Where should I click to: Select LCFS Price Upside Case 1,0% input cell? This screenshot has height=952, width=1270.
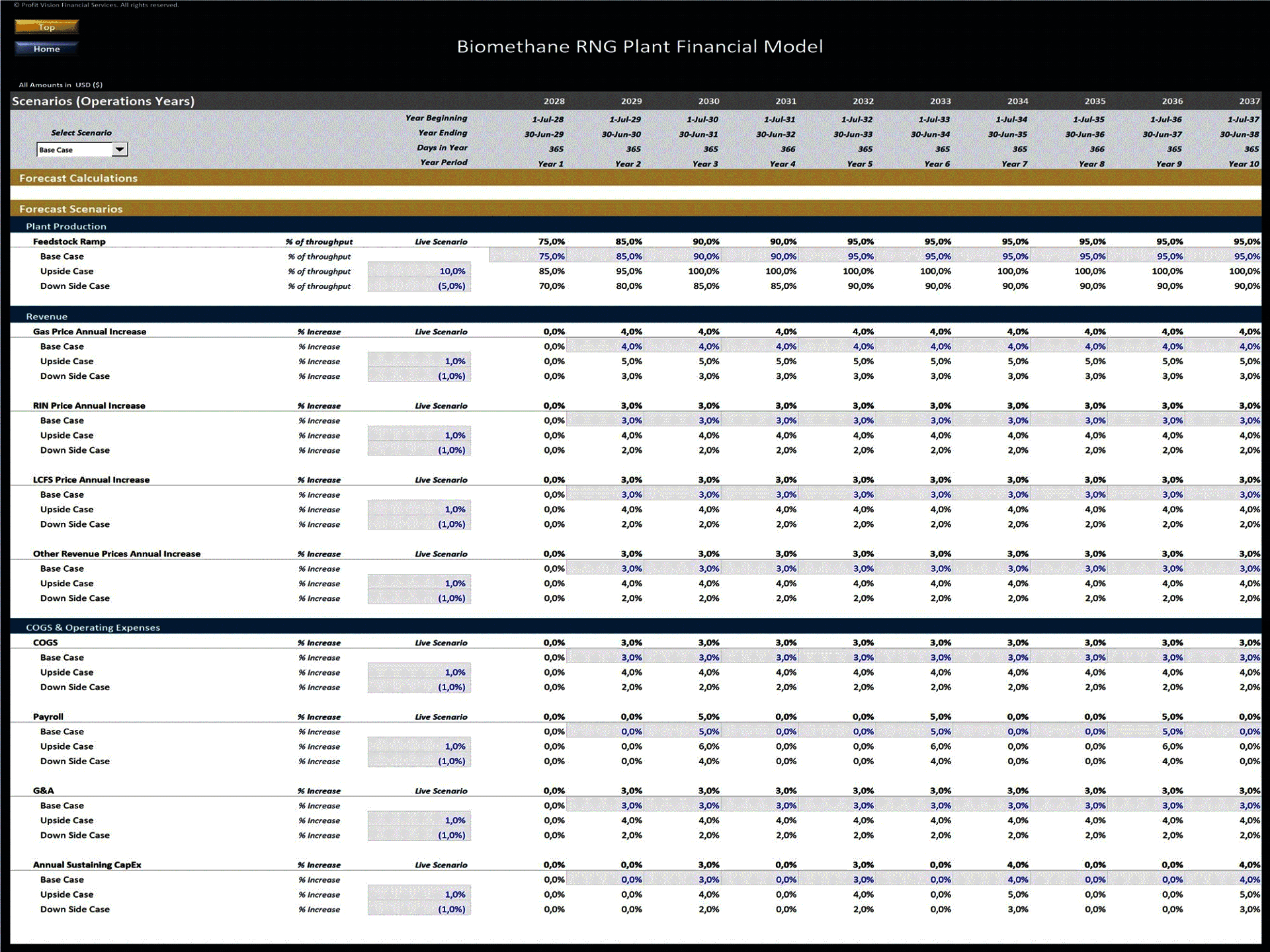coord(419,509)
